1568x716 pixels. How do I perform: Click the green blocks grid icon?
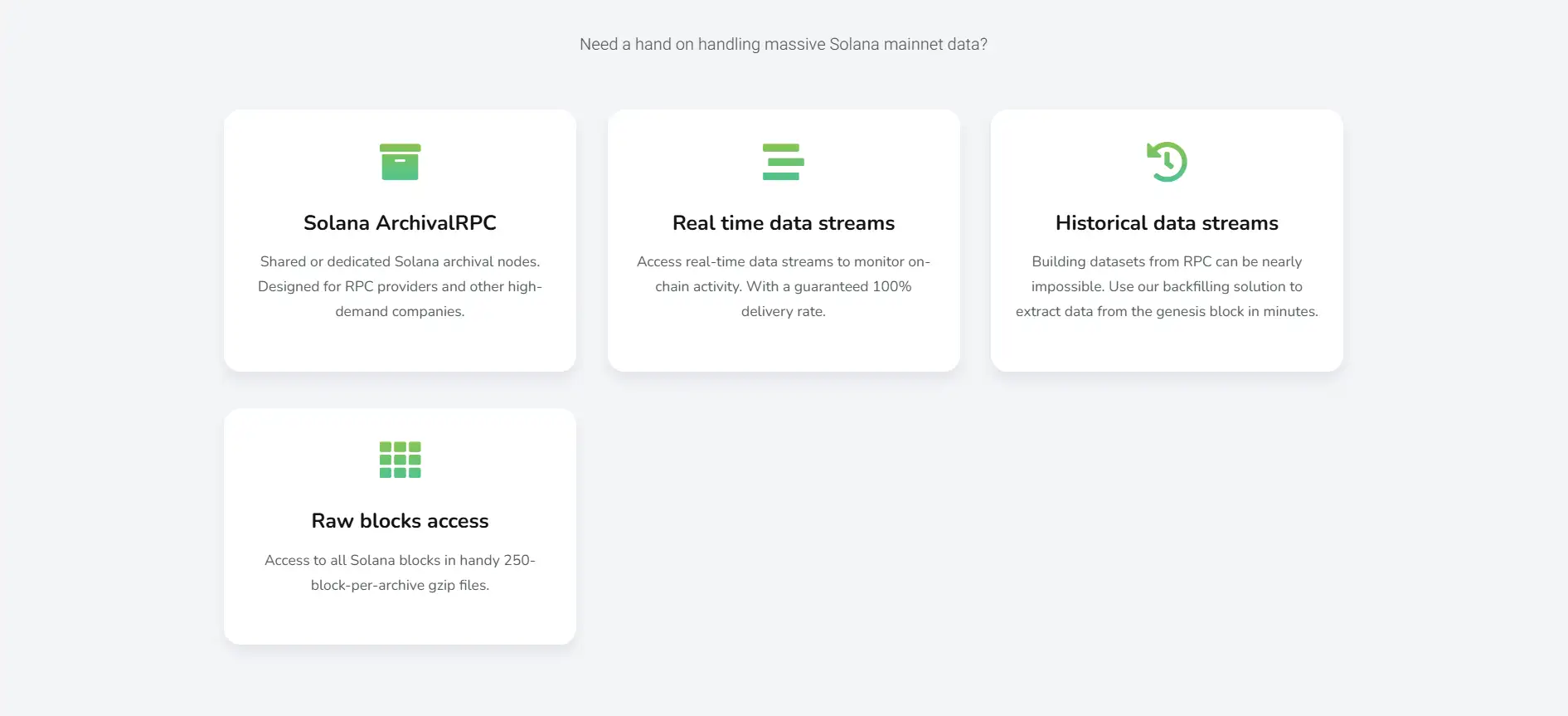(400, 460)
